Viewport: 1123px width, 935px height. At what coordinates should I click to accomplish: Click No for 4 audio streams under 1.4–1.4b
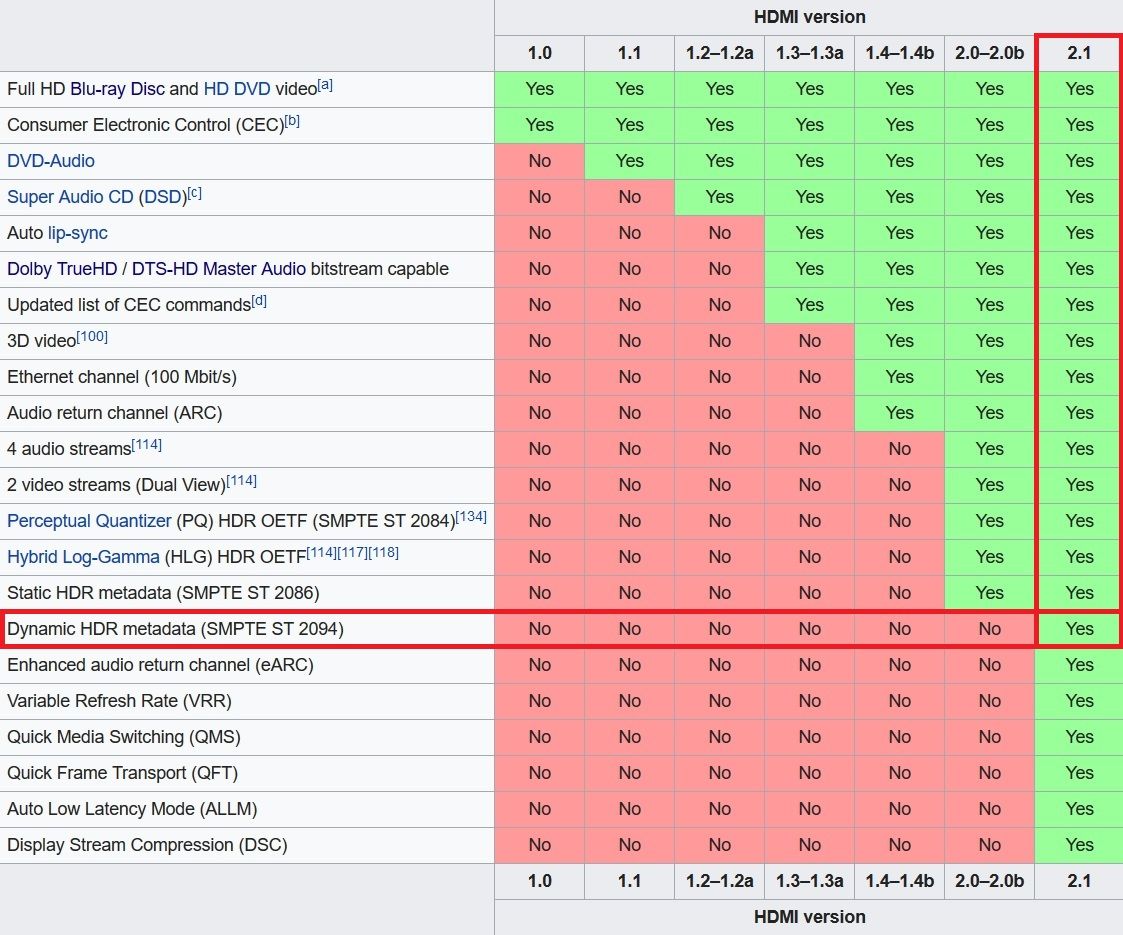900,449
